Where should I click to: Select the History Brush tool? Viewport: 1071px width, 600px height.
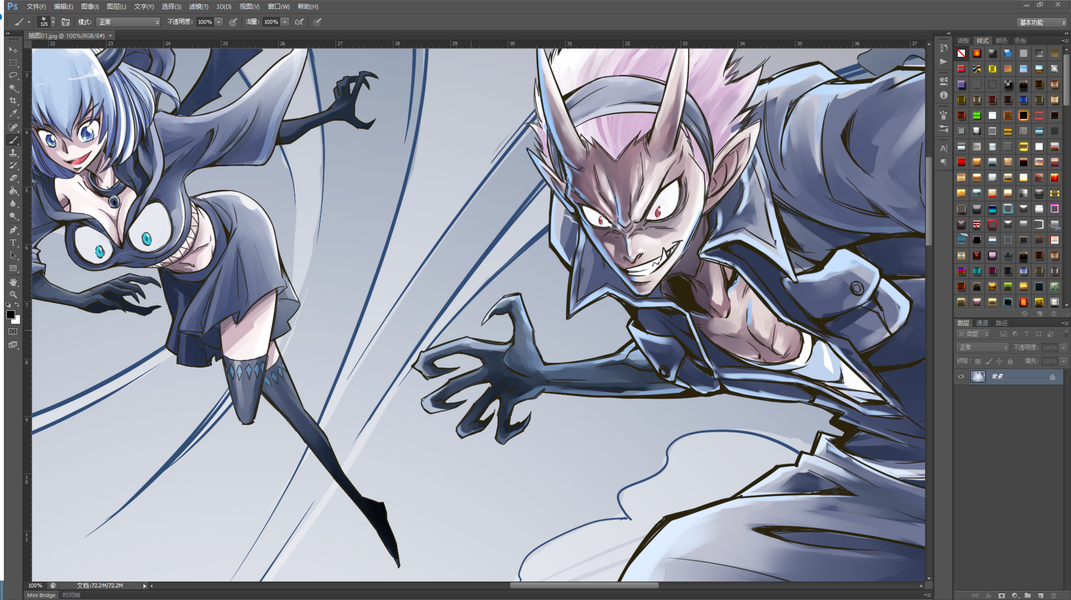pyautogui.click(x=13, y=165)
